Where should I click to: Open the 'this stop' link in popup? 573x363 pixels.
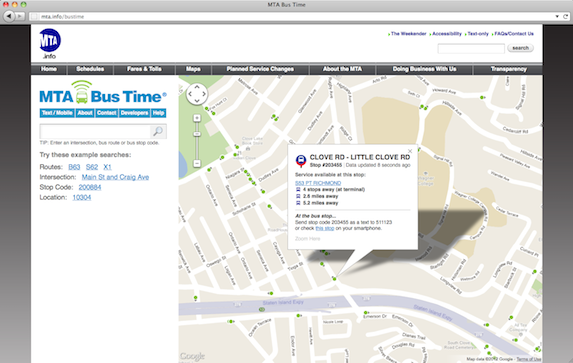click(x=325, y=228)
